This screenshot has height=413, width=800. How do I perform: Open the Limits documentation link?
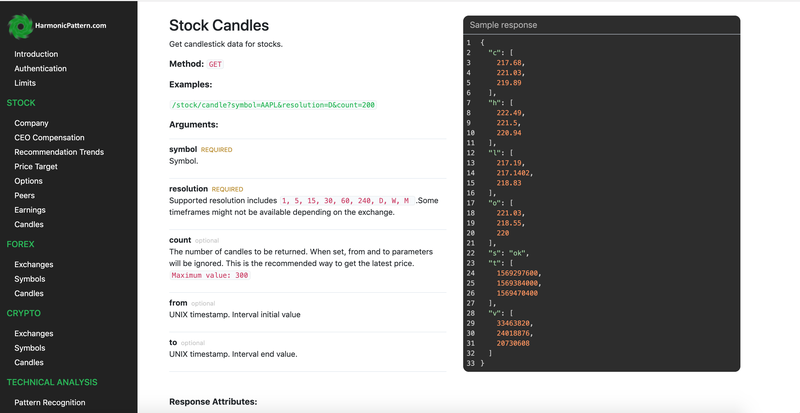point(25,83)
